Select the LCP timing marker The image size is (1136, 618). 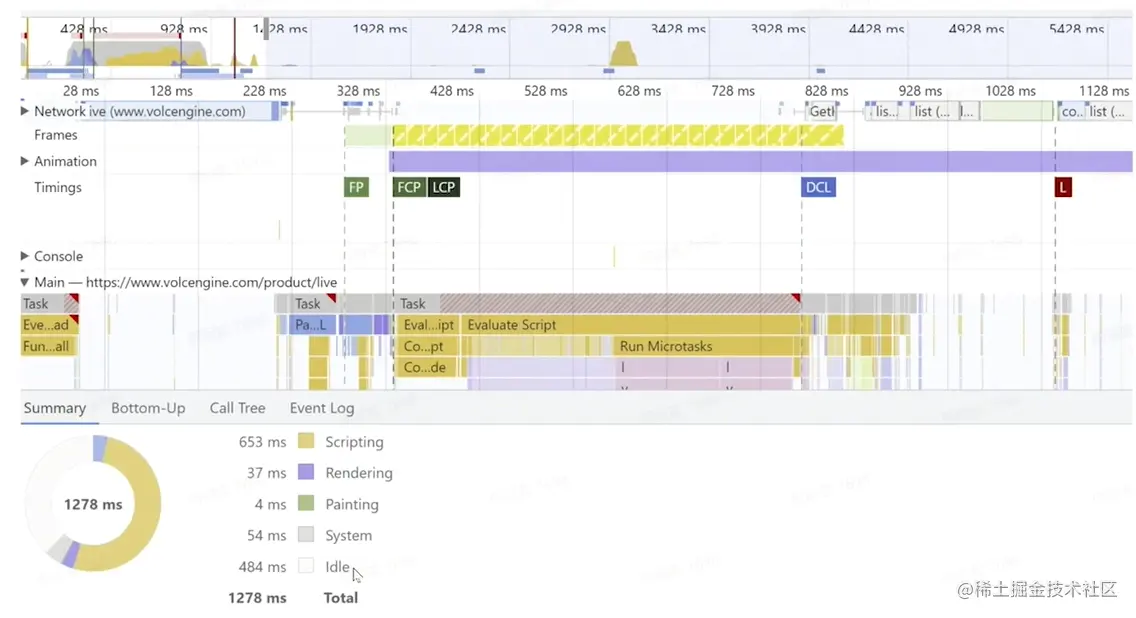443,187
